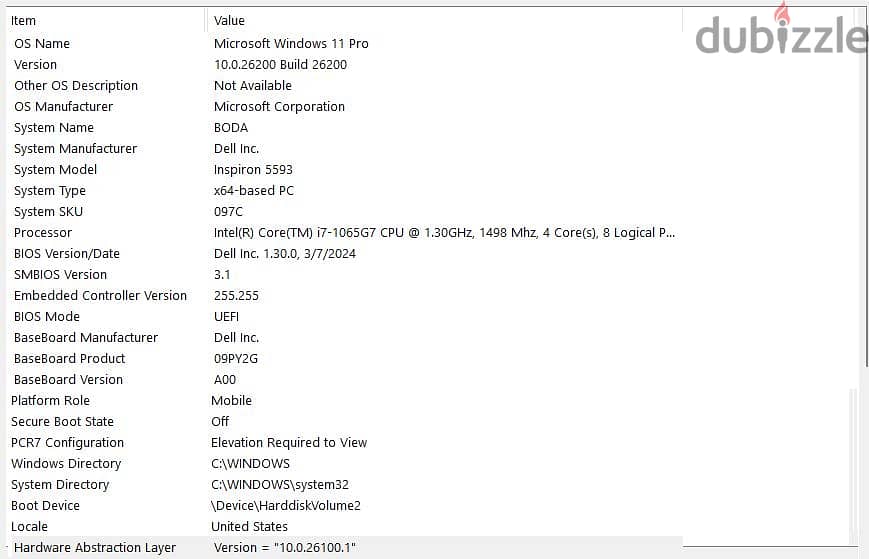Select value 097C
Viewport: 869px width, 559px height.
tap(228, 212)
